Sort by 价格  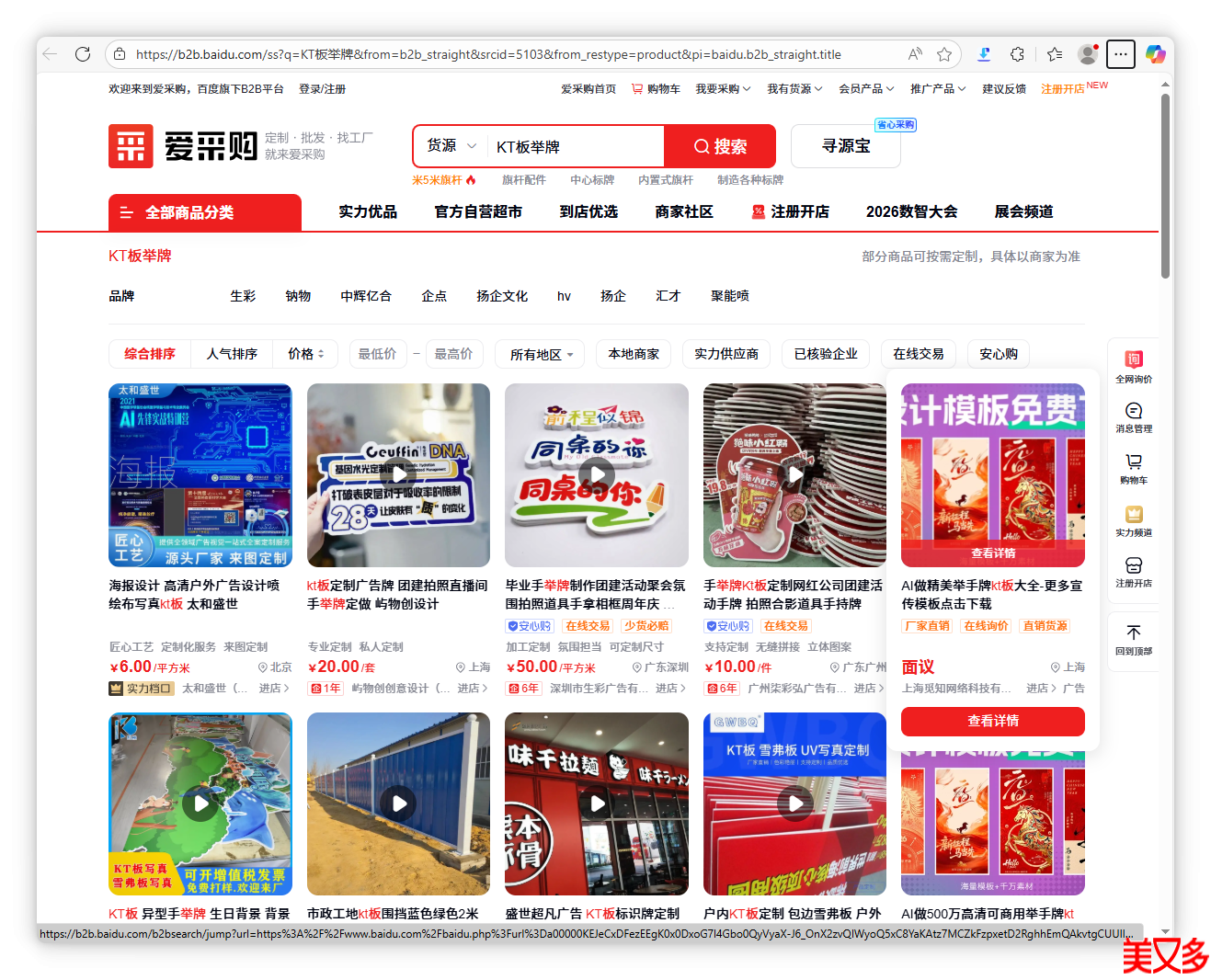pyautogui.click(x=305, y=354)
